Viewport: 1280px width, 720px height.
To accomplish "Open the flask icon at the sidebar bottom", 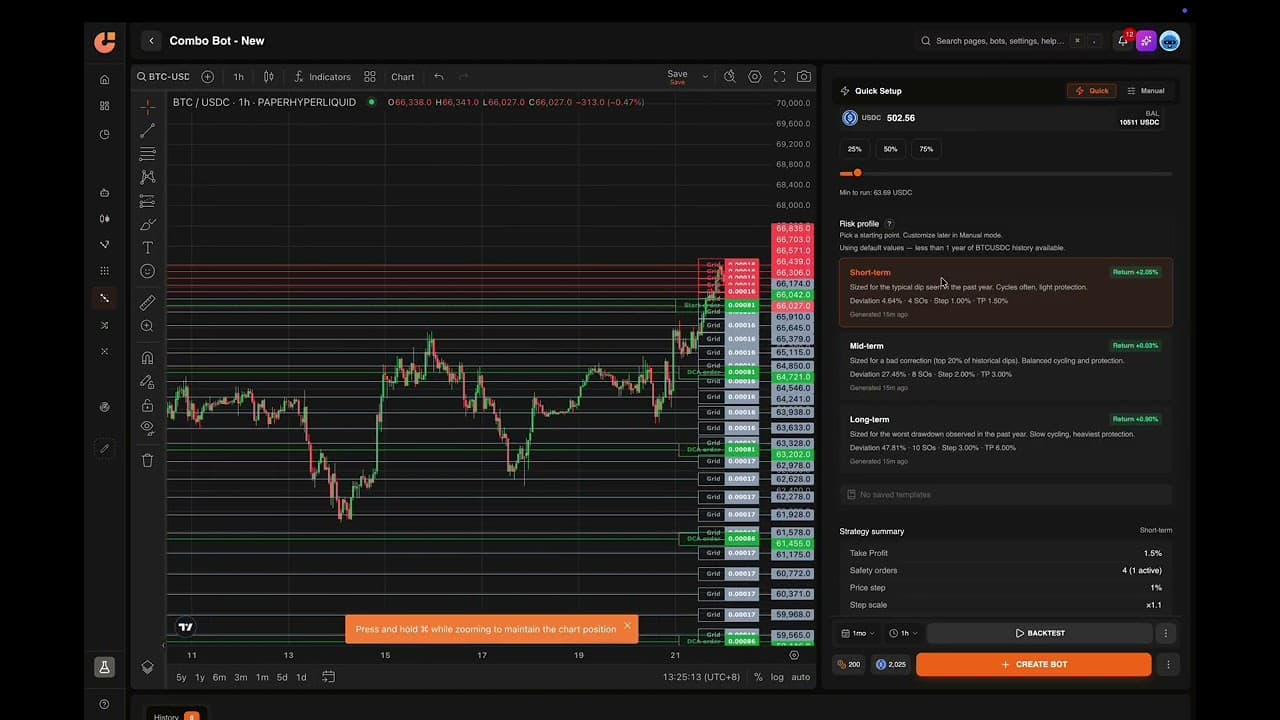I will (104, 667).
